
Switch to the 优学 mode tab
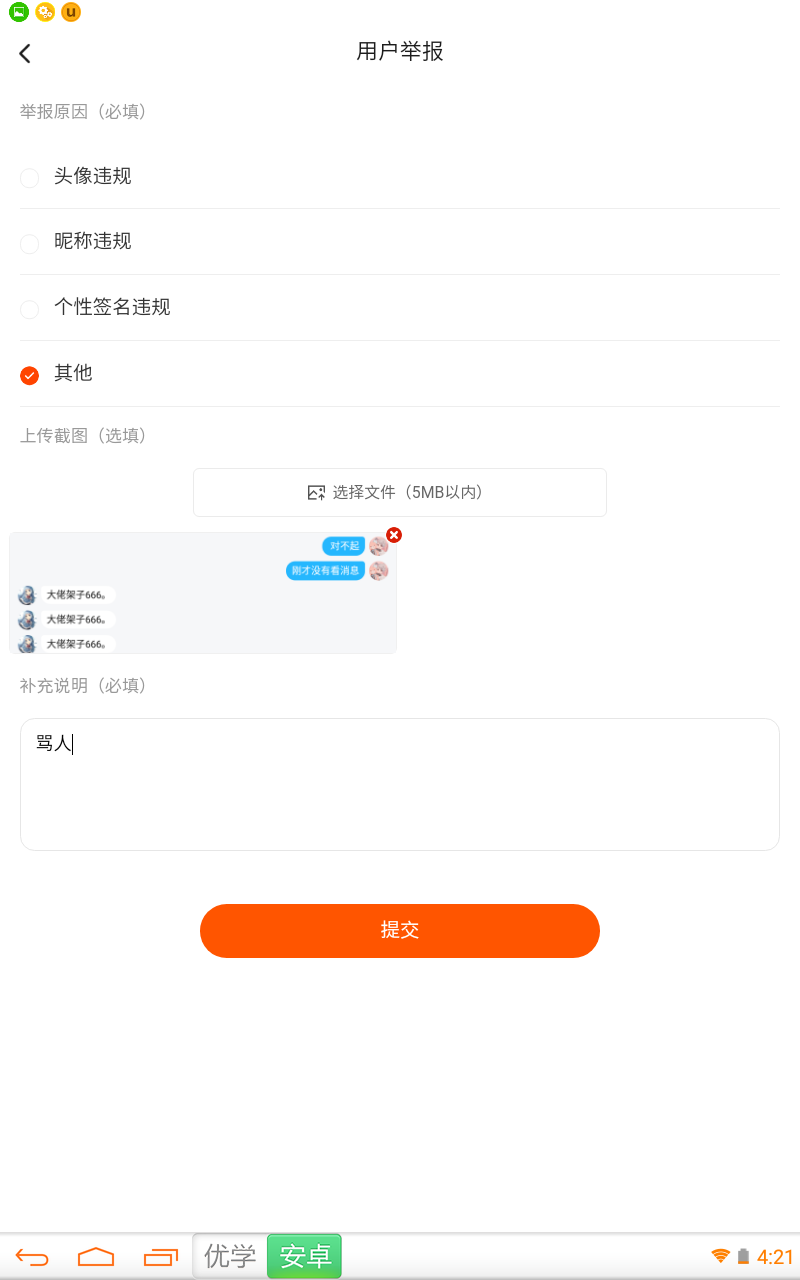230,1256
